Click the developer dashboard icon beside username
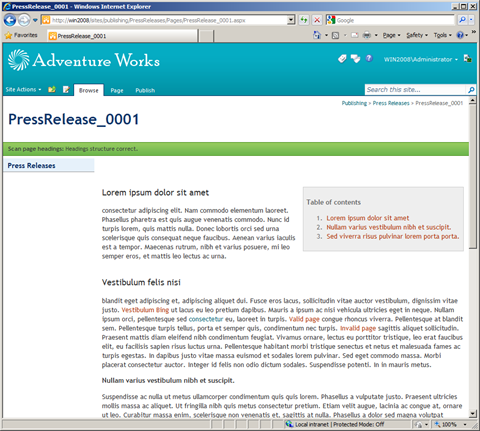This screenshot has width=480, height=431. [x=468, y=59]
